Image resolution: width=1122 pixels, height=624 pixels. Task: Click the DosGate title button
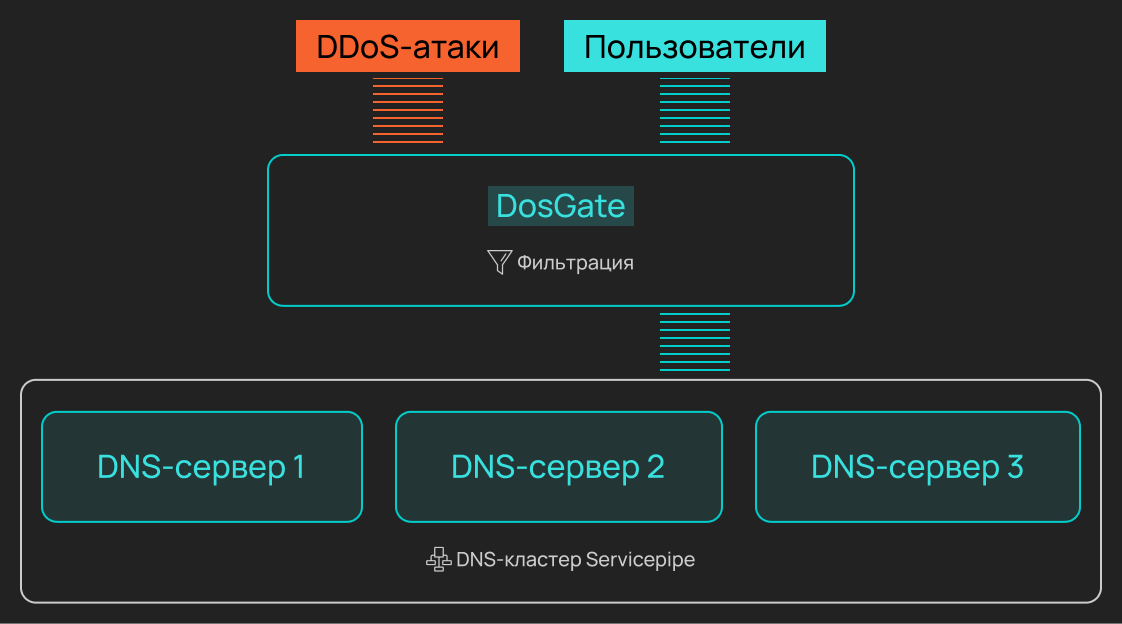[560, 206]
